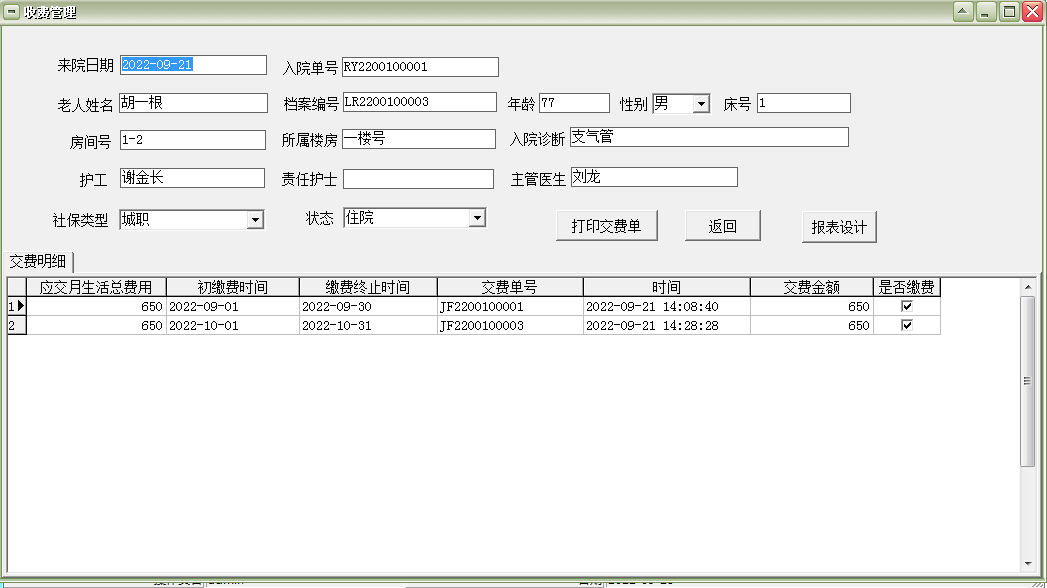Viewport: 1047px width, 588px height.
Task: Click the 打印交费单 button
Action: (606, 226)
